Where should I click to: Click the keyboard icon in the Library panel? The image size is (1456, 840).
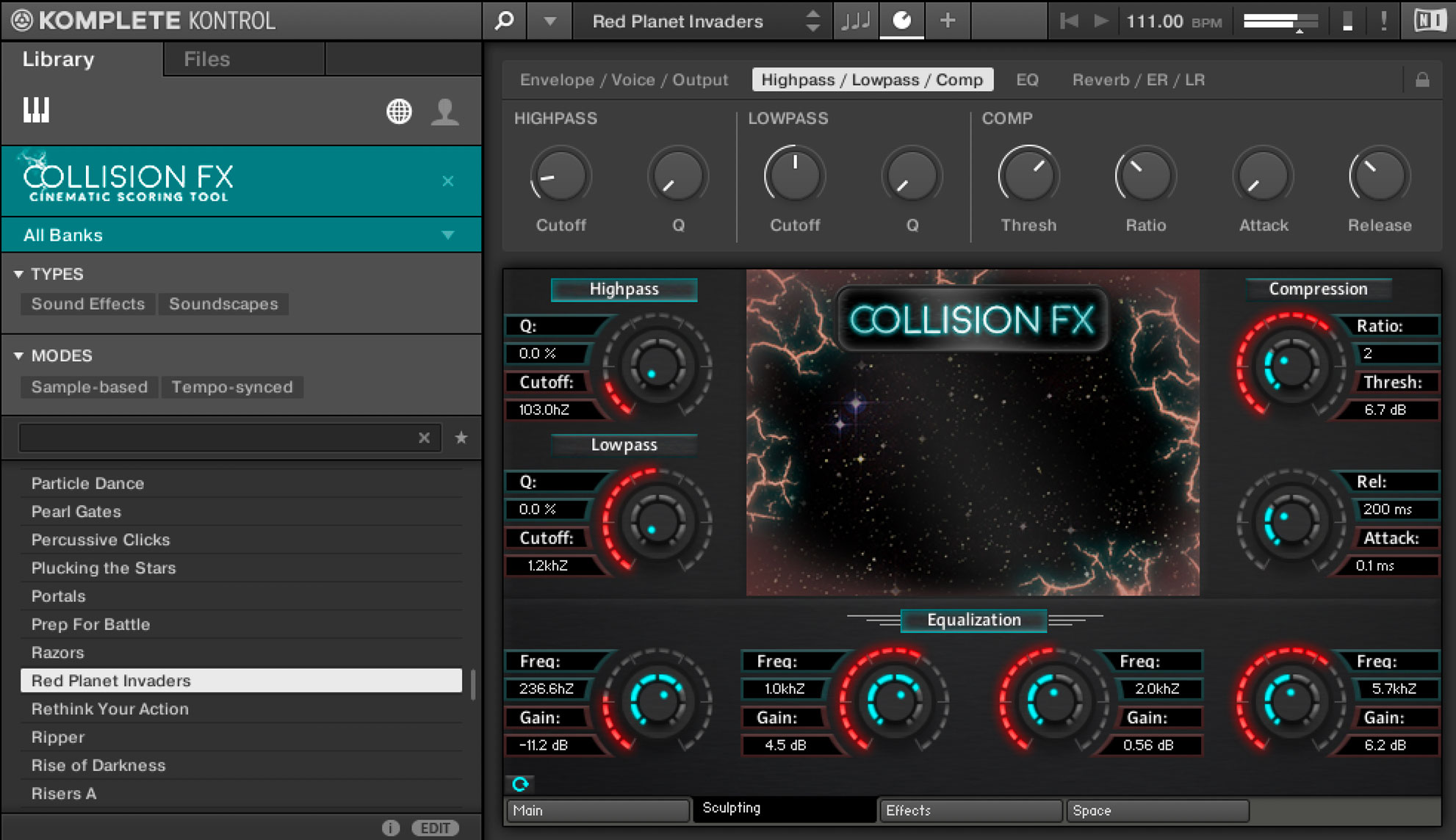click(35, 112)
